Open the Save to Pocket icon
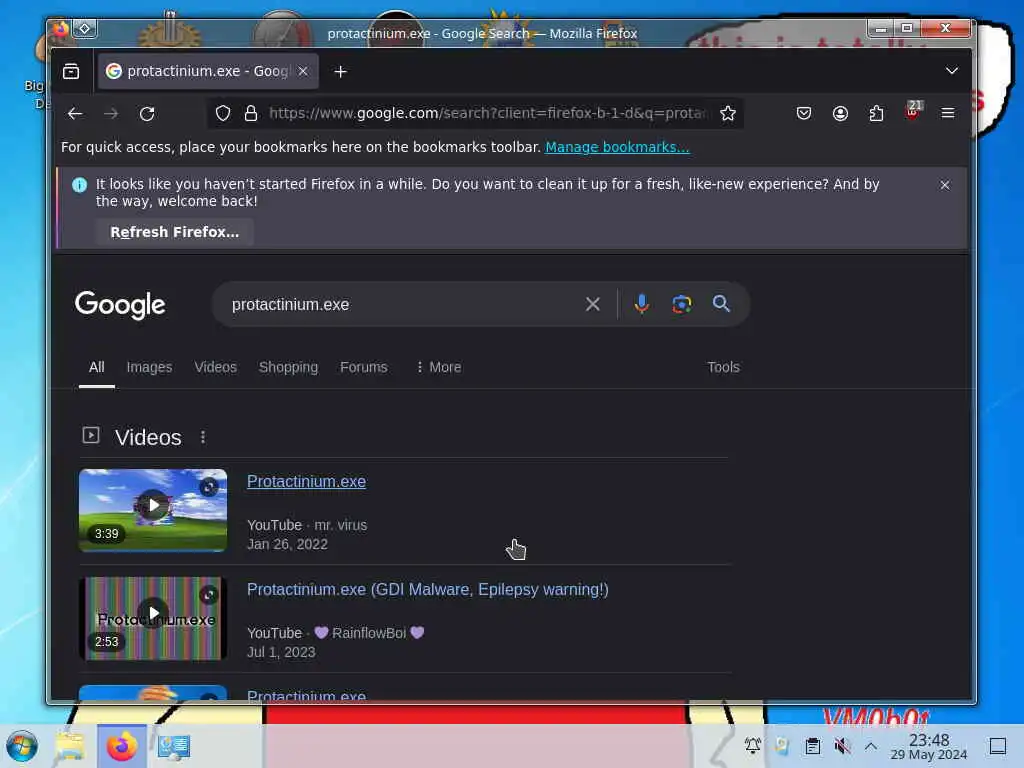 [804, 114]
